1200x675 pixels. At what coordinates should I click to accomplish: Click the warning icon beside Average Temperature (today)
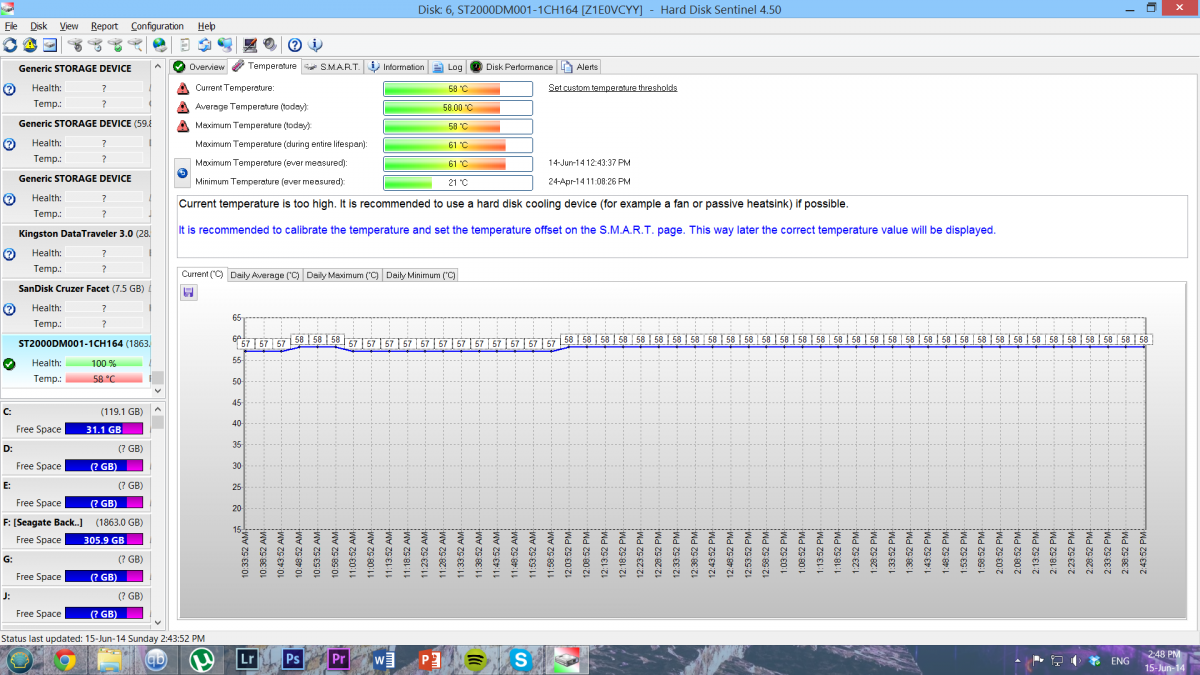pyautogui.click(x=183, y=107)
